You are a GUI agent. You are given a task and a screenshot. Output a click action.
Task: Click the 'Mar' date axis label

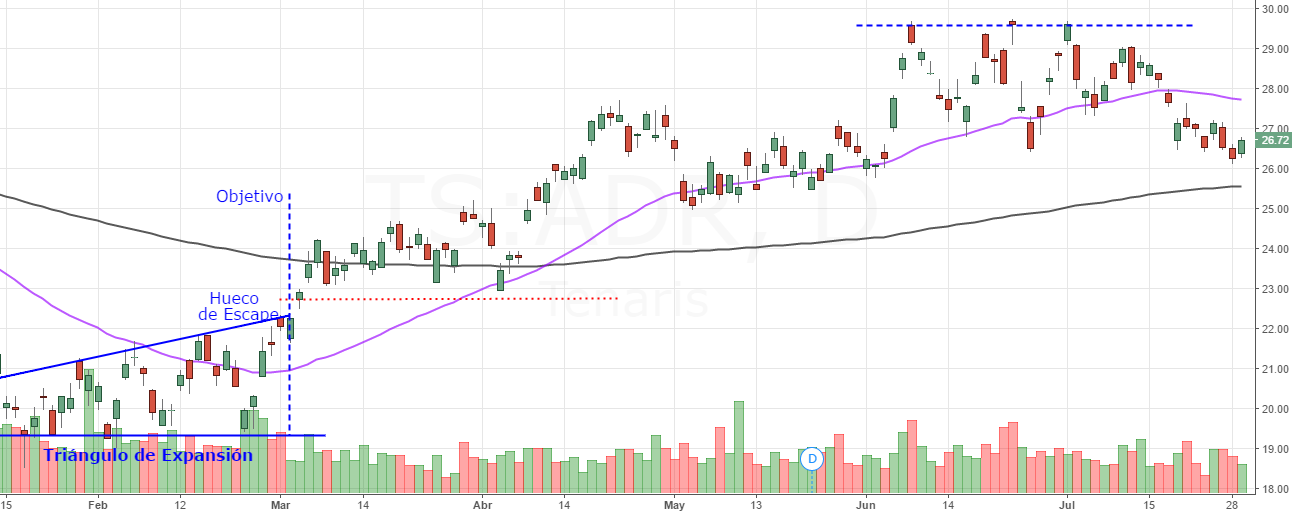(x=281, y=503)
